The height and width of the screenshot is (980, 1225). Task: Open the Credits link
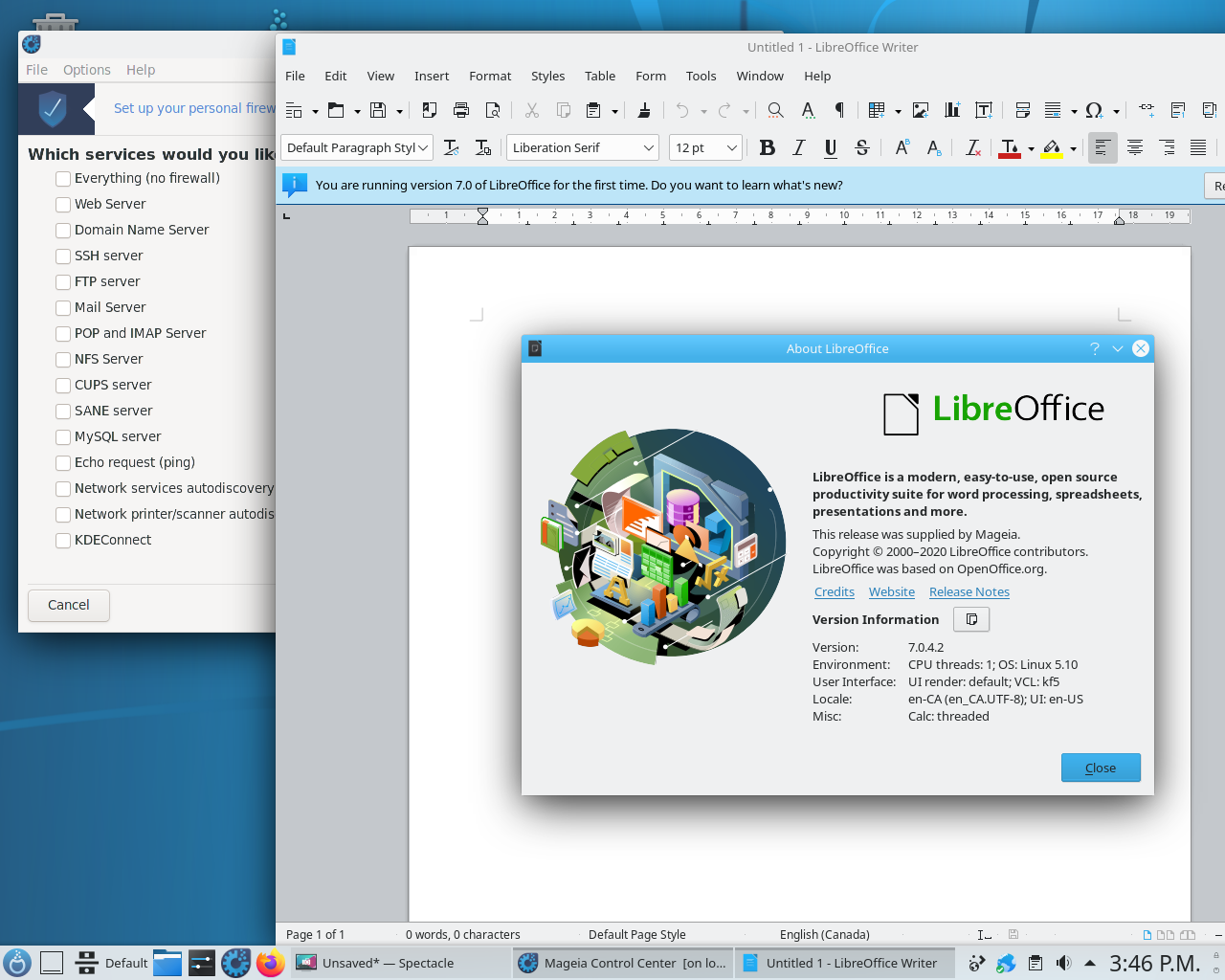point(835,592)
